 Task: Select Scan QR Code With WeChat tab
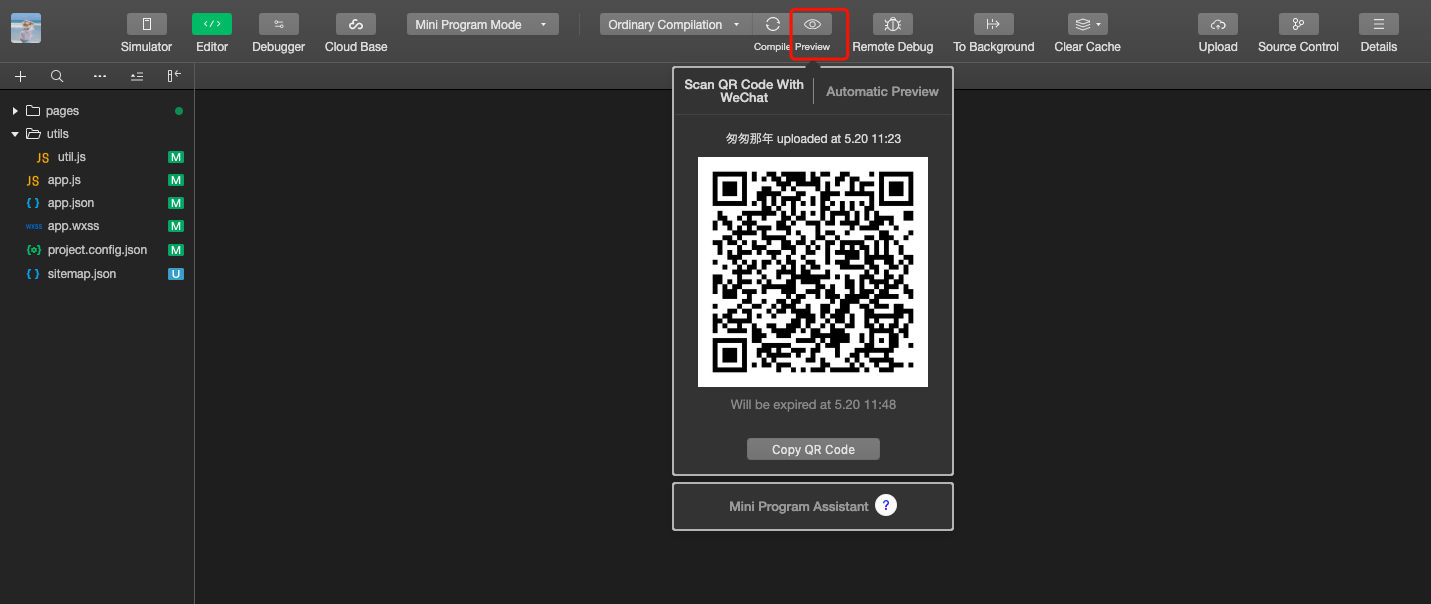pos(744,91)
